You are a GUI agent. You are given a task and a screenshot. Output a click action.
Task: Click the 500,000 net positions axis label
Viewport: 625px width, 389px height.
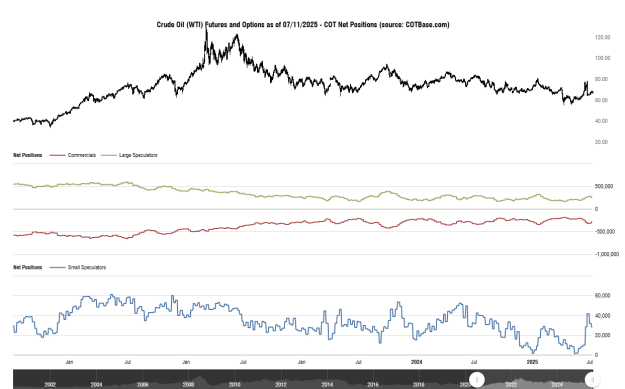[604, 187]
